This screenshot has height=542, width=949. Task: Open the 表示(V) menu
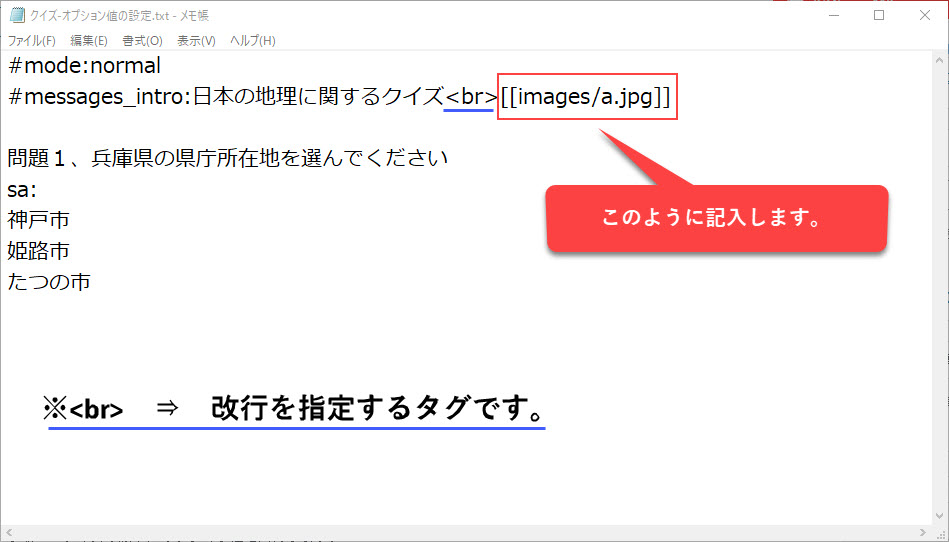(x=196, y=41)
